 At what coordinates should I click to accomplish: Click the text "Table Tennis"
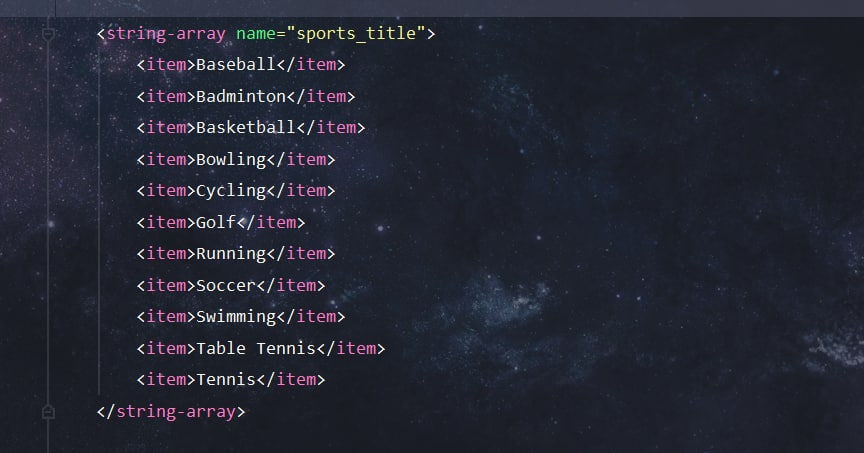coord(256,348)
